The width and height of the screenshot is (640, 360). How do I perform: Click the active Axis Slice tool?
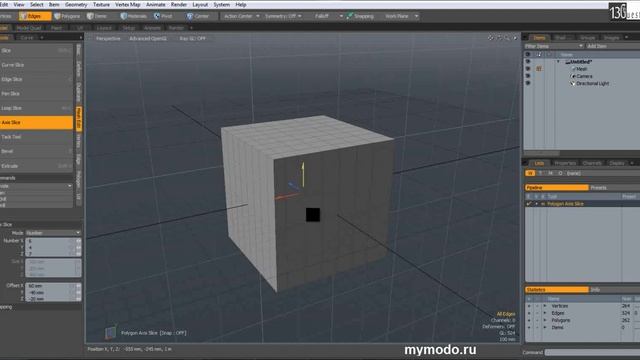(36, 122)
